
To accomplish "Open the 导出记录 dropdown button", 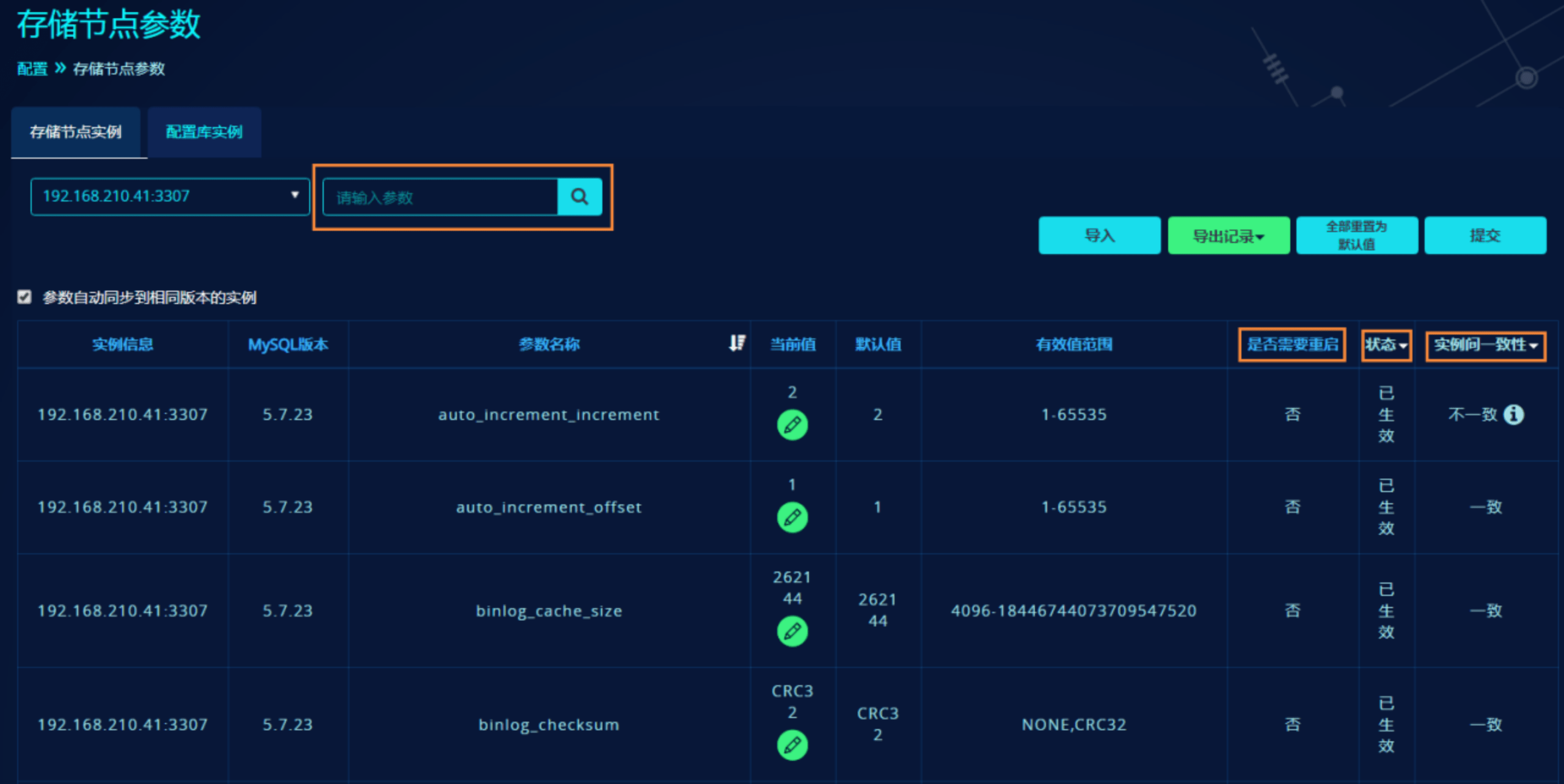I will coord(1228,236).
